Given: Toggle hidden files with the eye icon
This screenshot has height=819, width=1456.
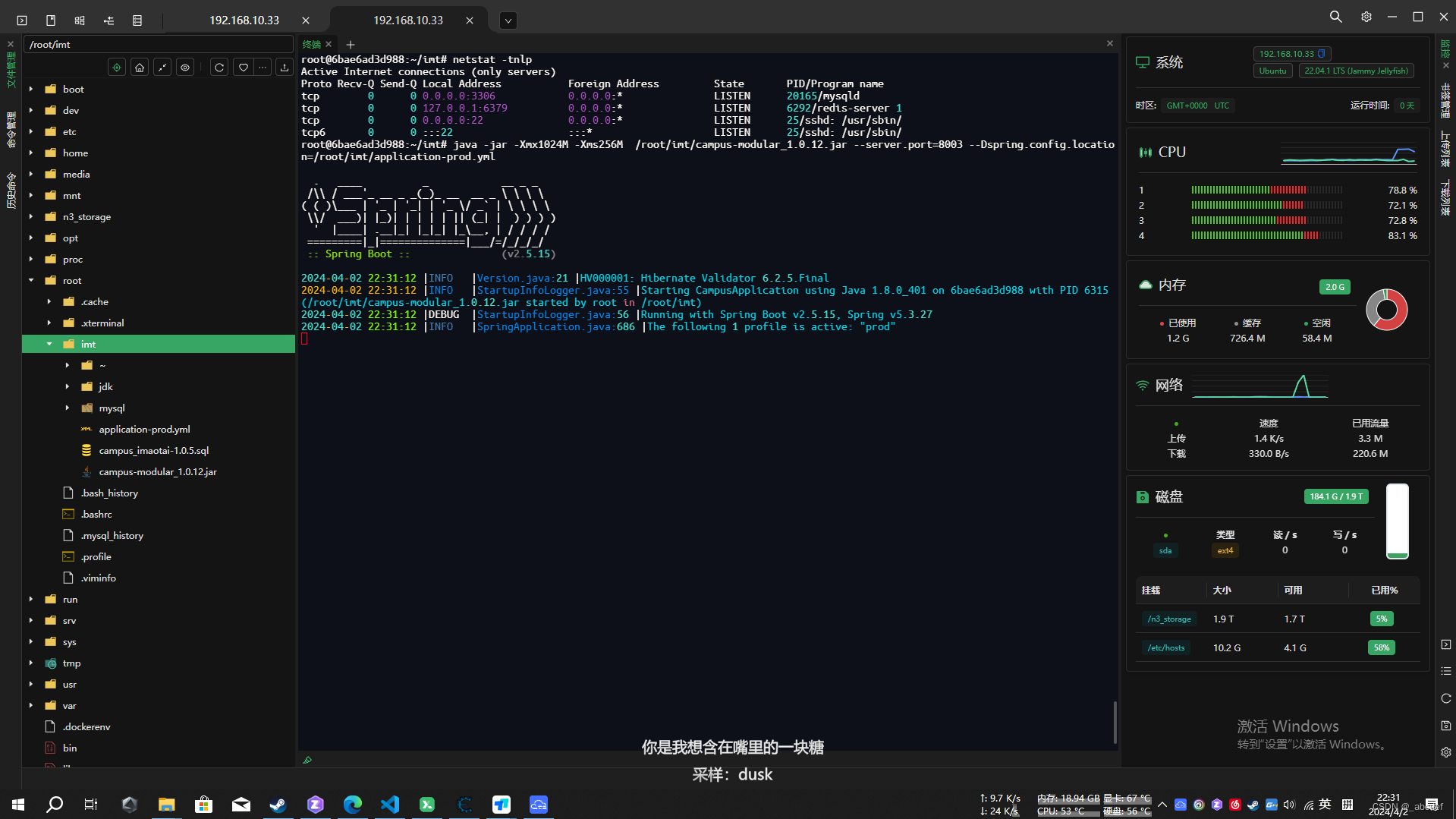Looking at the screenshot, I should [x=185, y=68].
